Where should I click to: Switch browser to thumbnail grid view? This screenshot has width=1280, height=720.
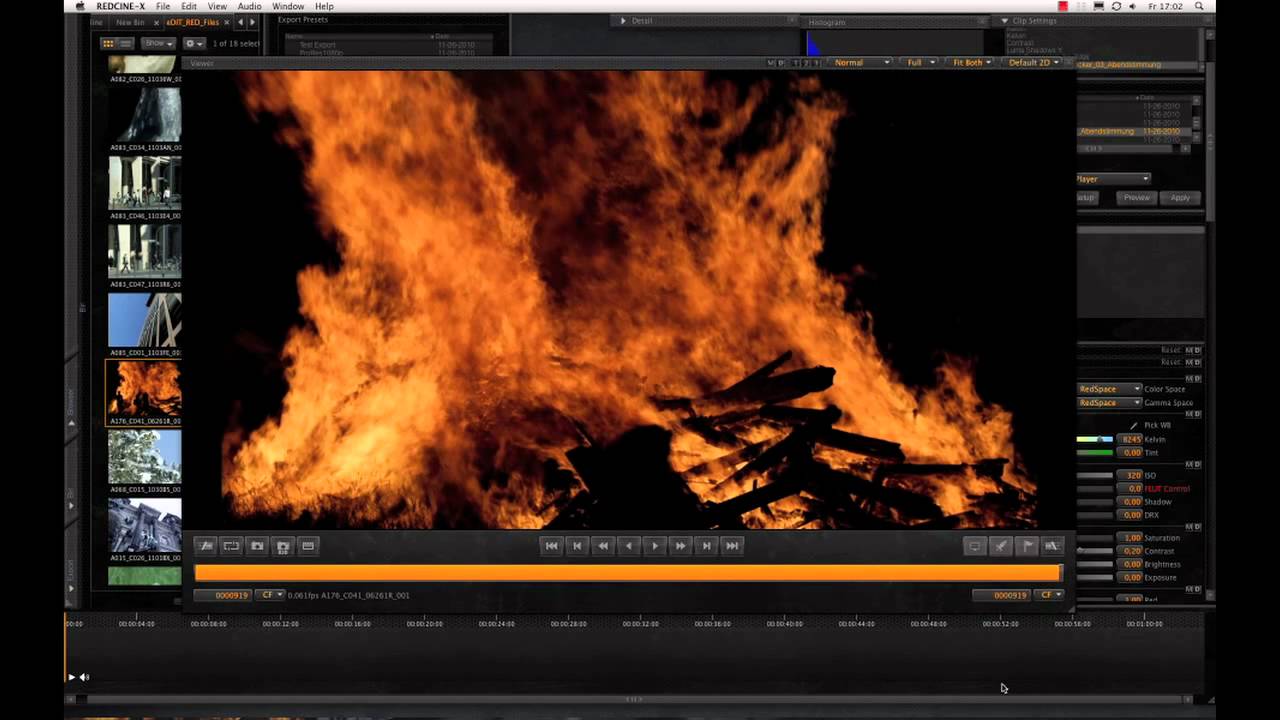(x=108, y=44)
